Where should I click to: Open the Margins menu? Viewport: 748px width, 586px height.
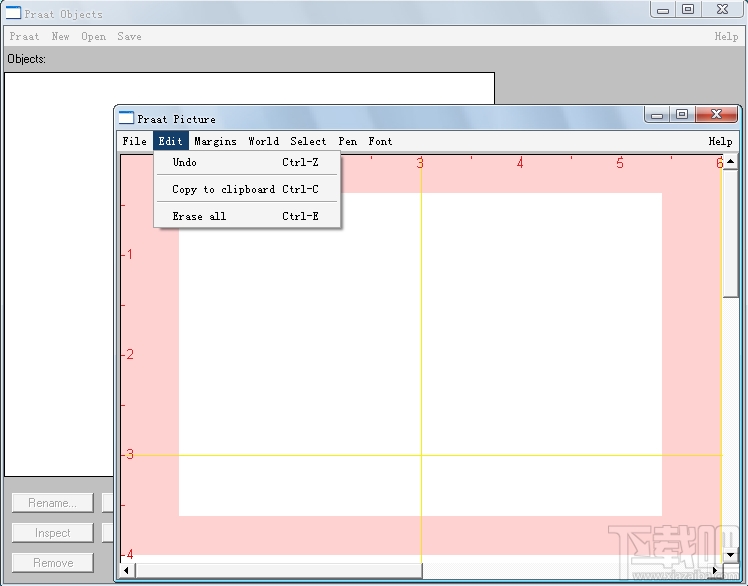click(x=215, y=141)
